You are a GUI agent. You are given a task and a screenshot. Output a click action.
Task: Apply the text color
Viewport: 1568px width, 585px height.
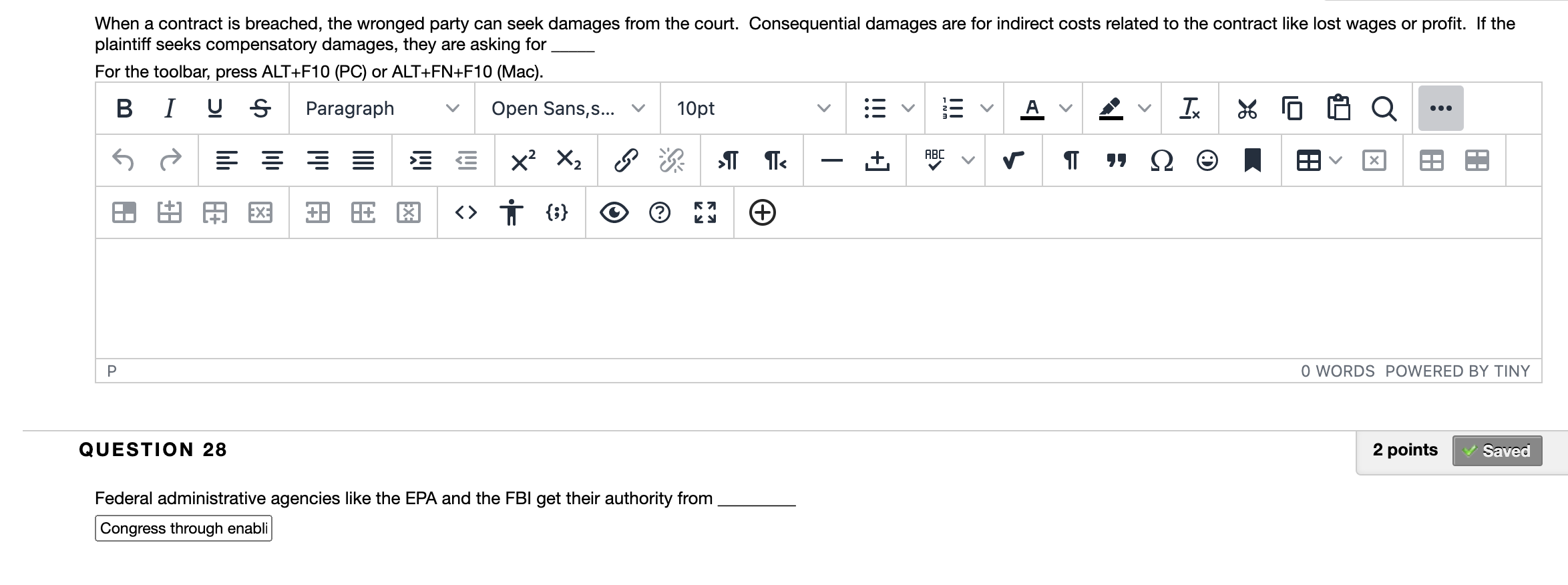pyautogui.click(x=1032, y=108)
